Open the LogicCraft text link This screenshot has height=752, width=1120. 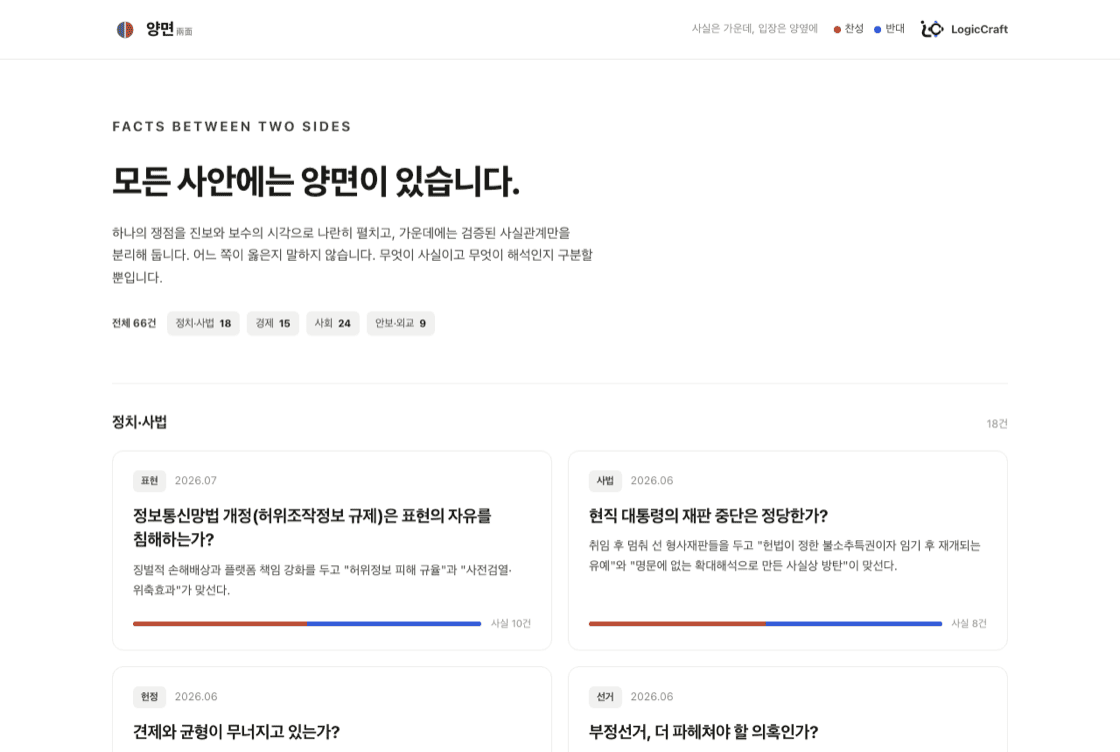(979, 29)
